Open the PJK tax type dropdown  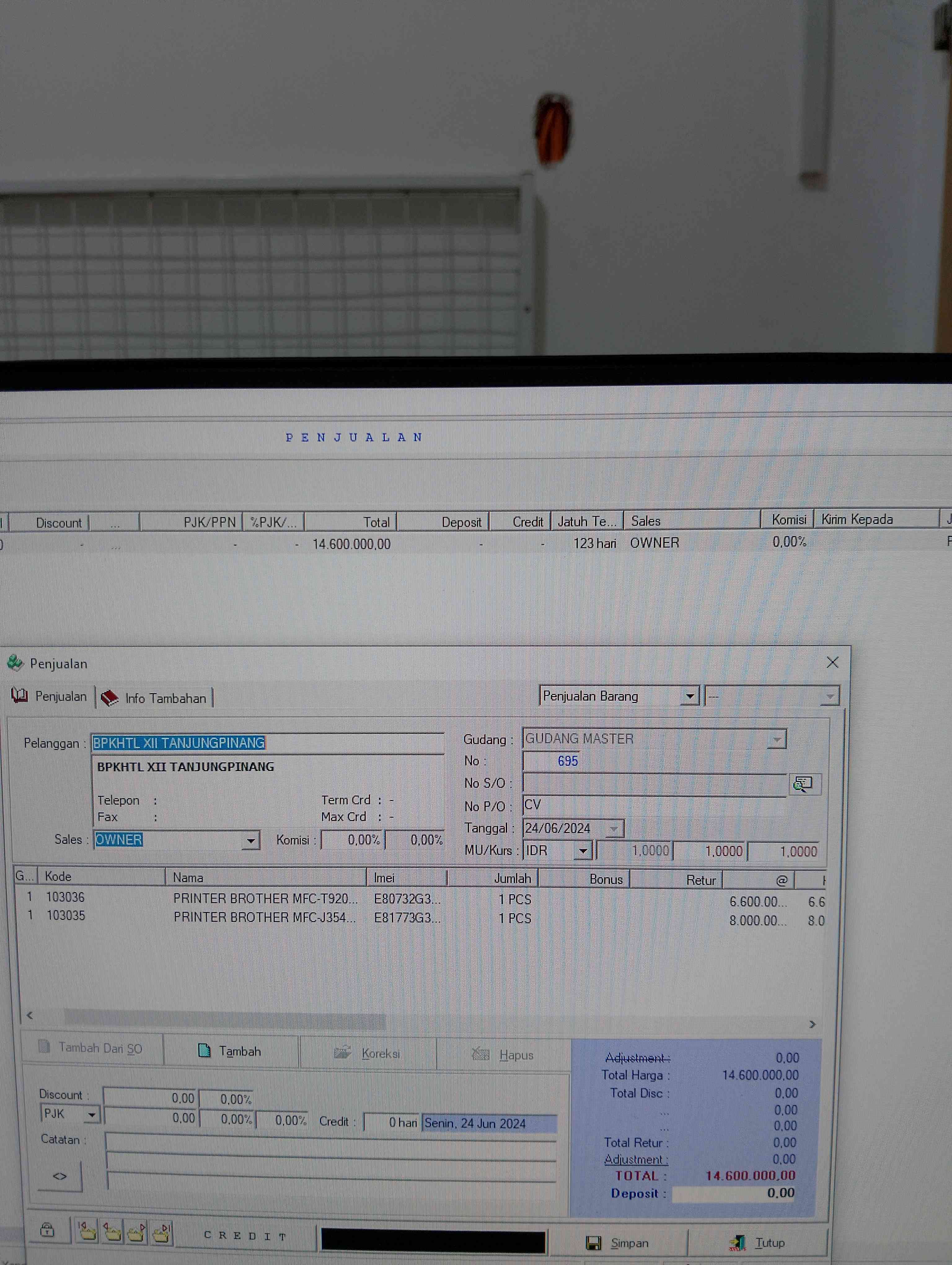tap(91, 1115)
